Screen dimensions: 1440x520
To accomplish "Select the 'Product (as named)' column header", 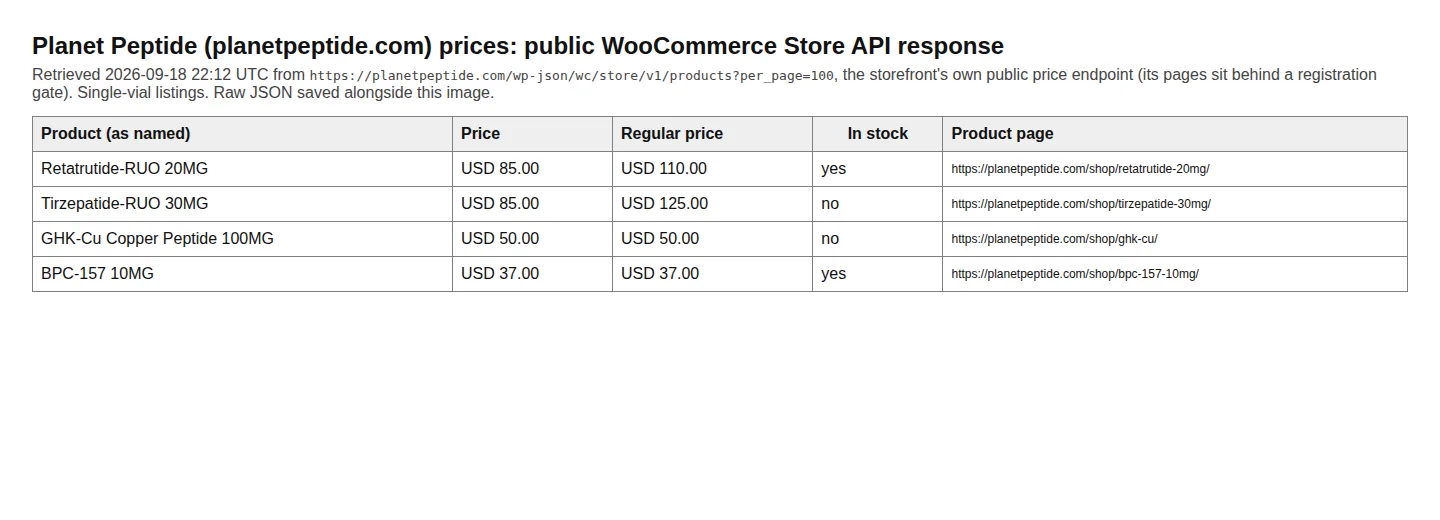I will (x=242, y=134).
